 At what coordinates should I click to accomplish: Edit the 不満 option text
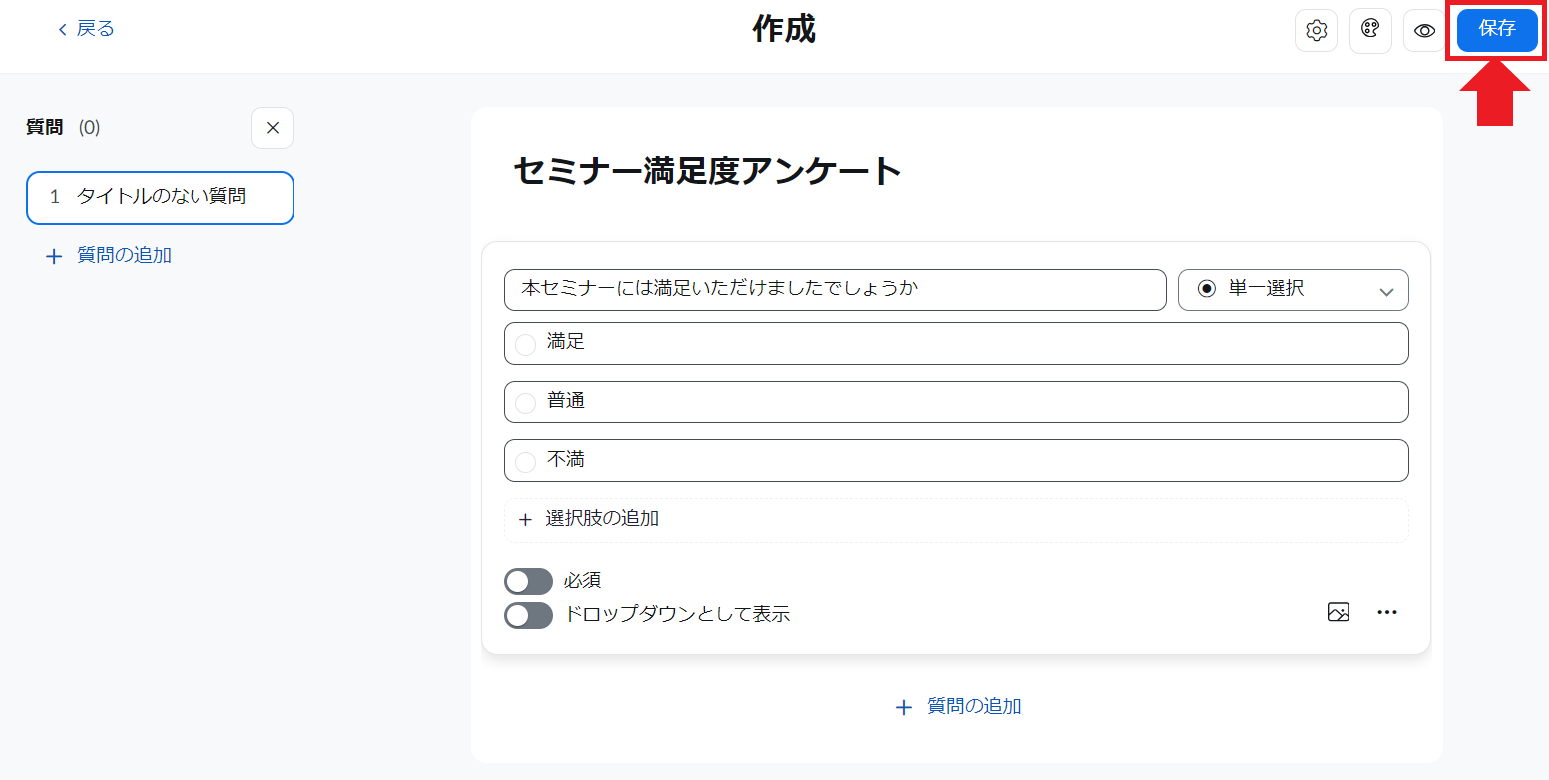tap(956, 461)
